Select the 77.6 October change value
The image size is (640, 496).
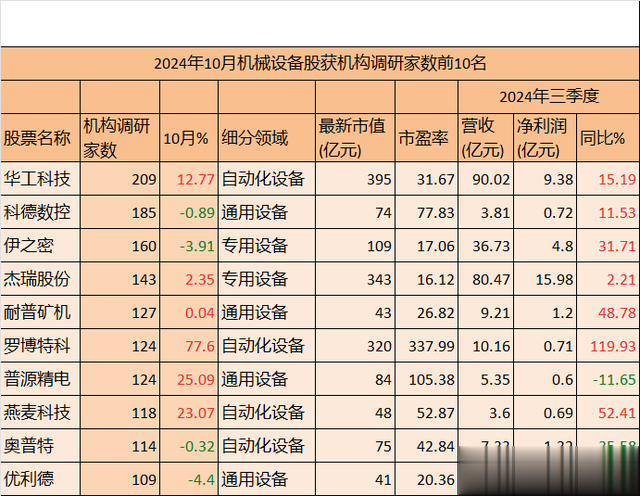[x=189, y=346]
